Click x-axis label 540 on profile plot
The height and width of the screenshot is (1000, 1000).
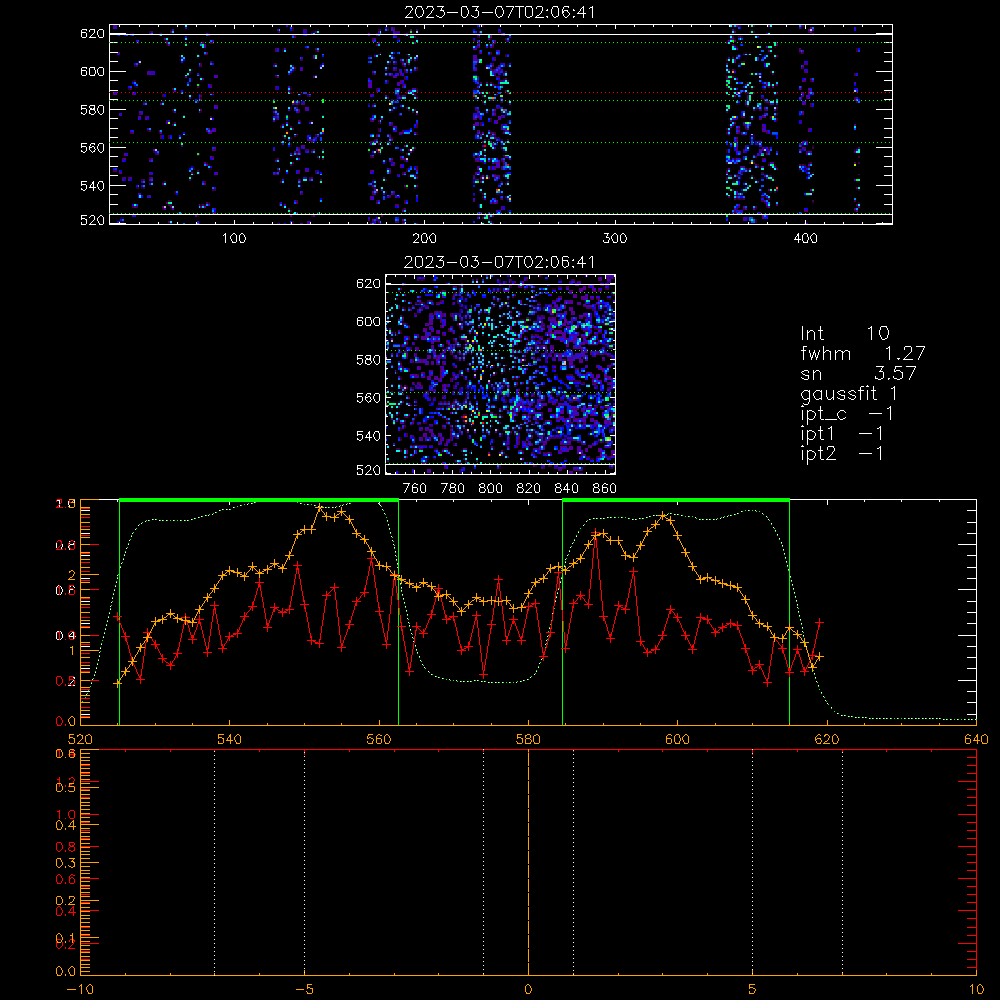[x=230, y=739]
